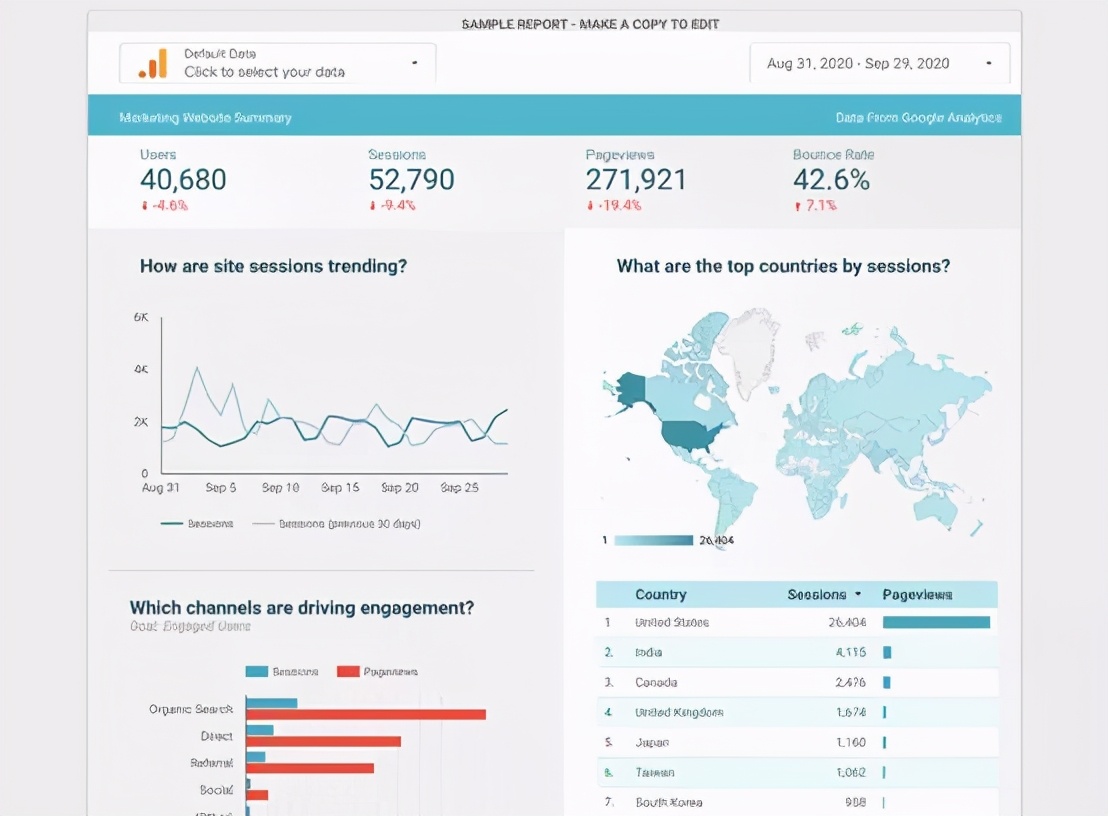The image size is (1108, 816).
Task: Select the Users scorecard value 40,680
Action: (x=183, y=180)
